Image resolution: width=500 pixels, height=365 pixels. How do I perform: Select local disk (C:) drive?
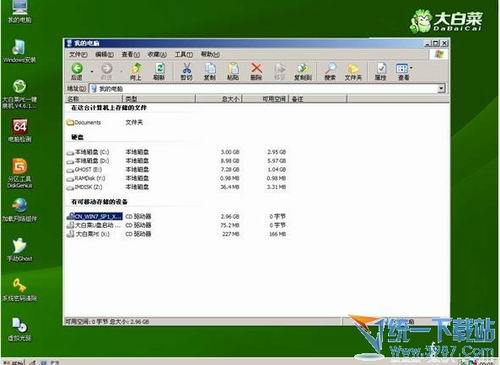coord(88,152)
